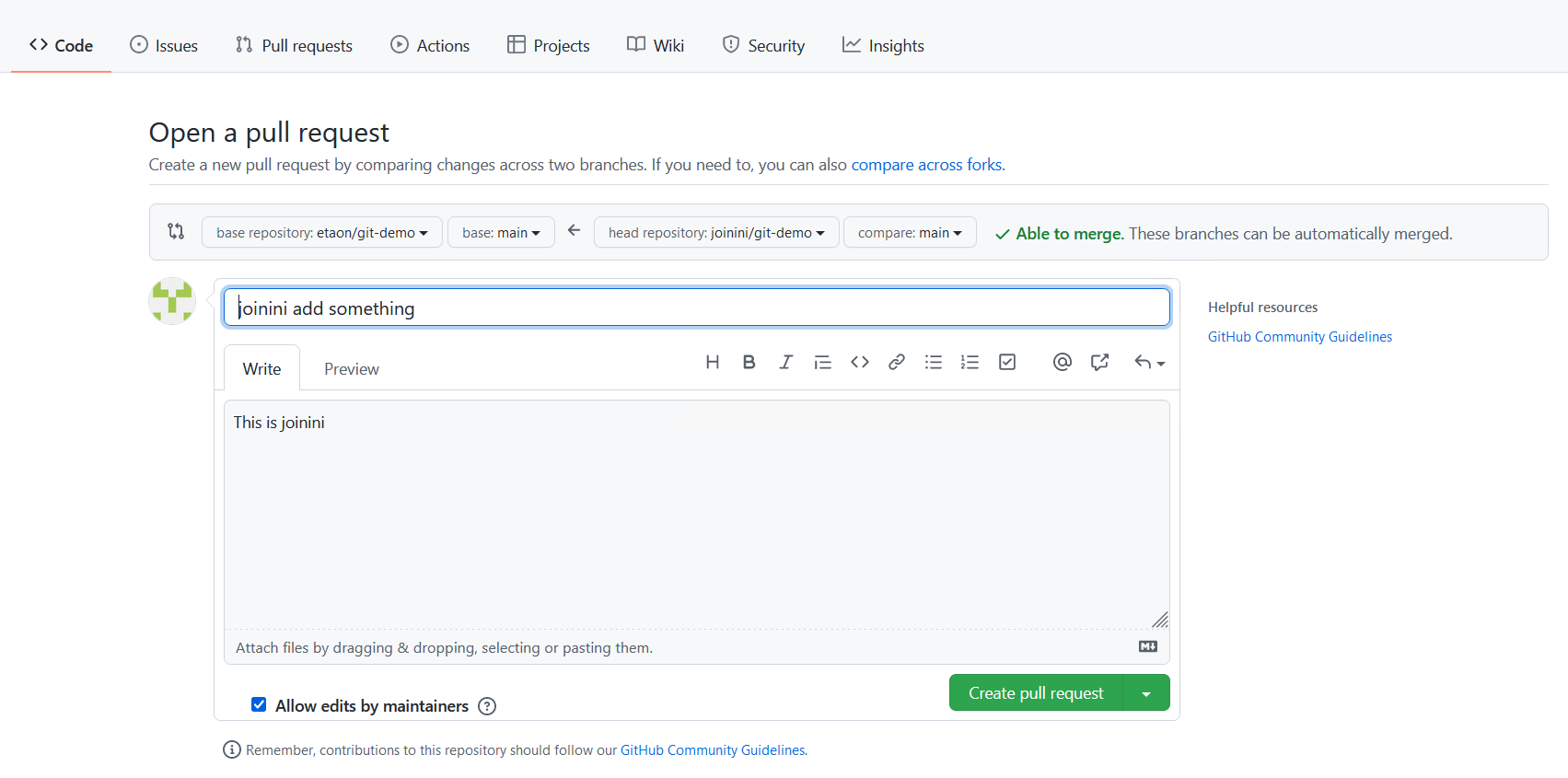Open the Wiki tab
Screen dimensions: 1568x778
coord(656,45)
